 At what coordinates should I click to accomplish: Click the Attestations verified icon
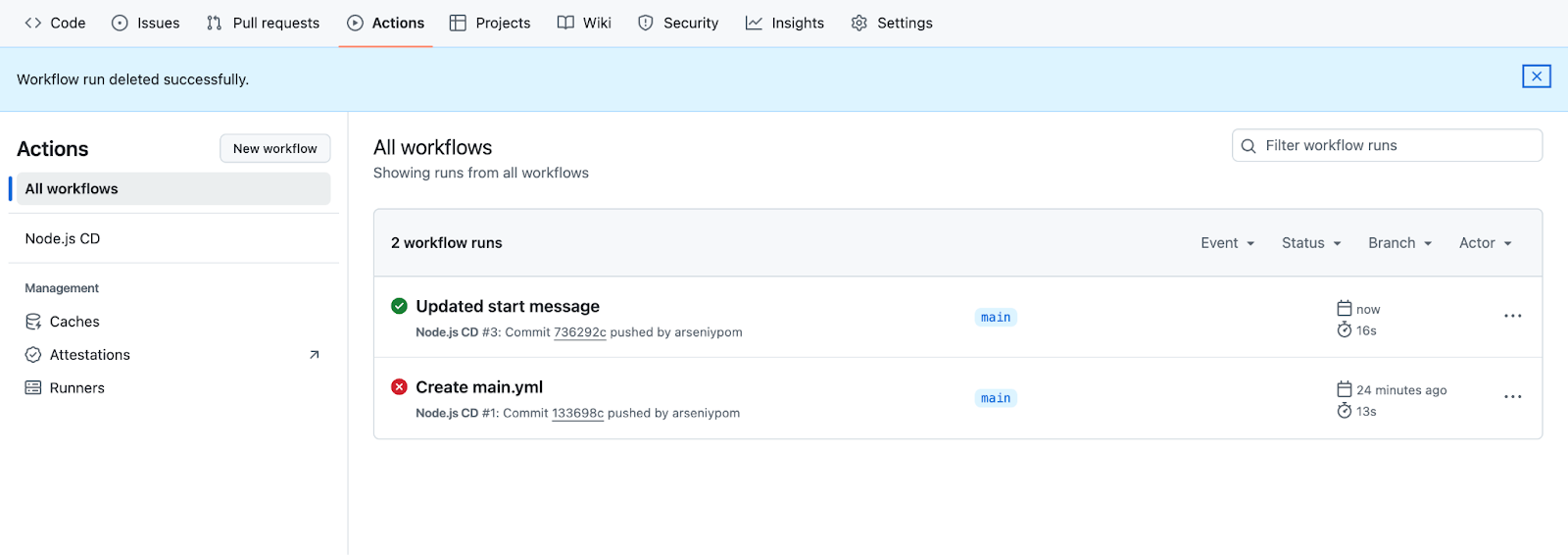click(33, 355)
